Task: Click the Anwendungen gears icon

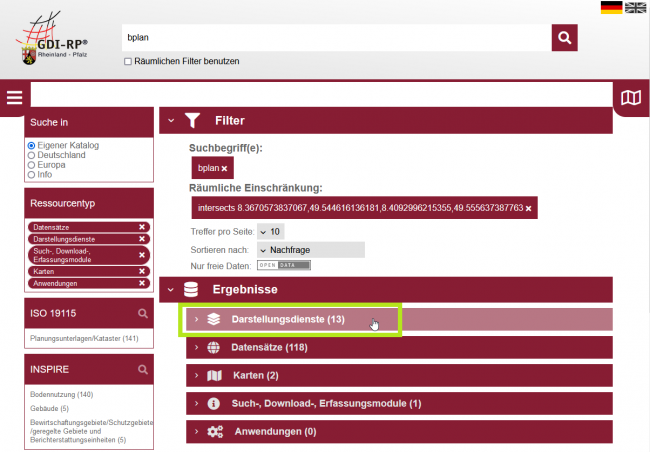Action: tap(215, 432)
